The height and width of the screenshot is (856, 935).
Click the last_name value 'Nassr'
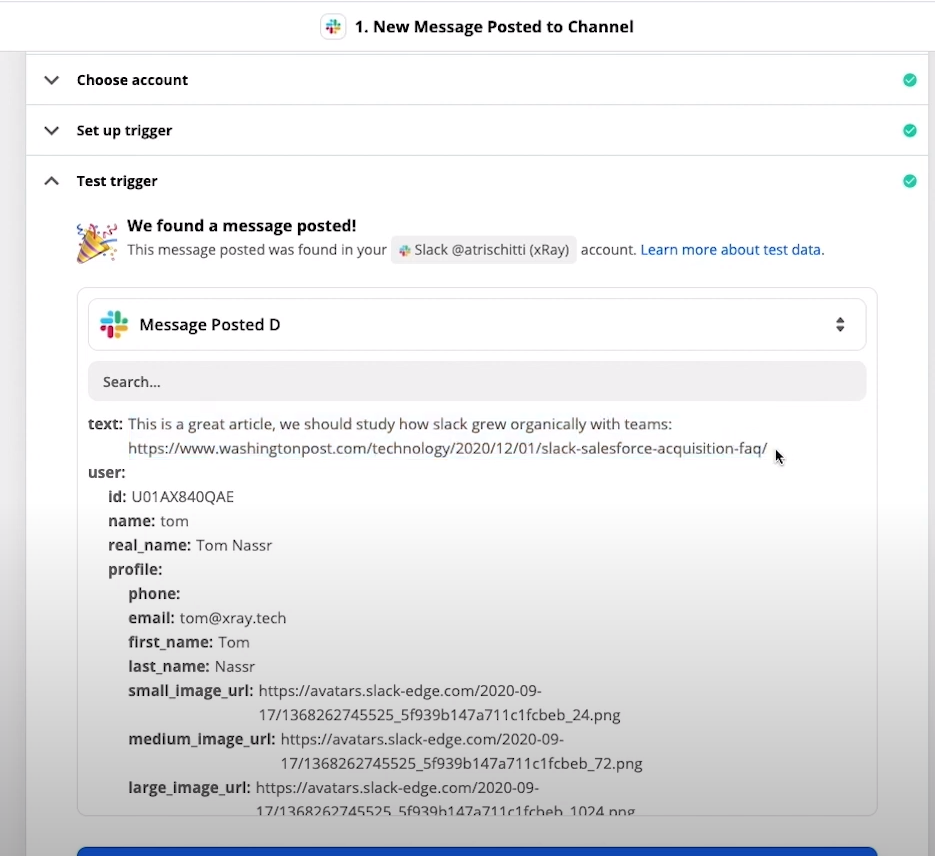[235, 666]
